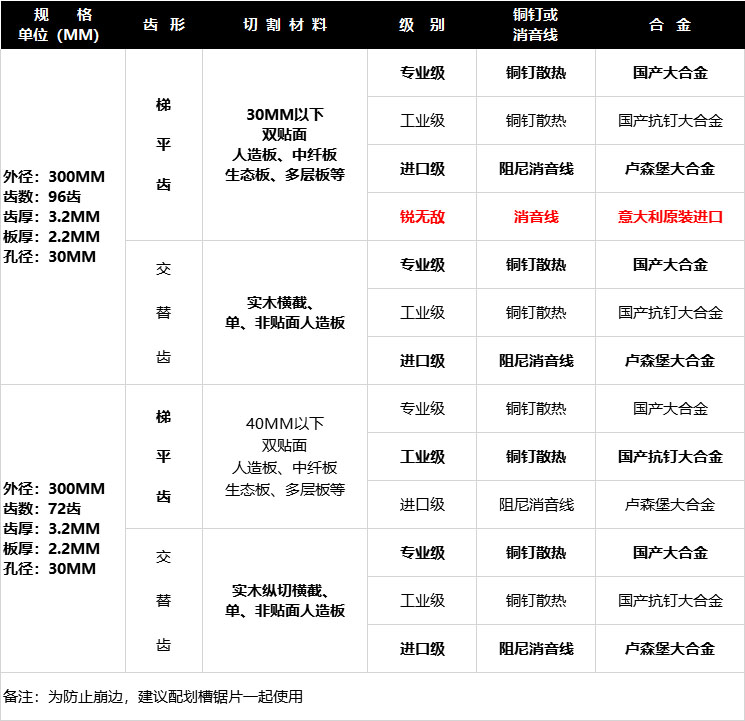745x721 pixels.
Task: Click the "级别" column header
Action: click(x=422, y=25)
